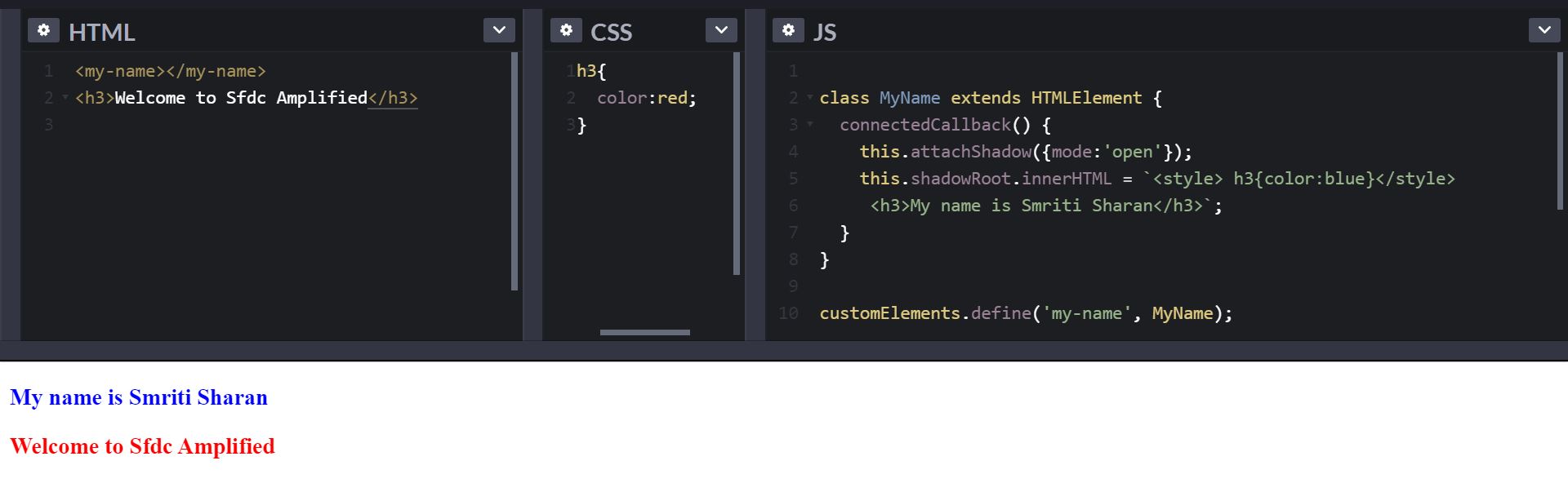1568x483 pixels.
Task: Click the customElements.define line in JS editor
Action: click(1025, 313)
